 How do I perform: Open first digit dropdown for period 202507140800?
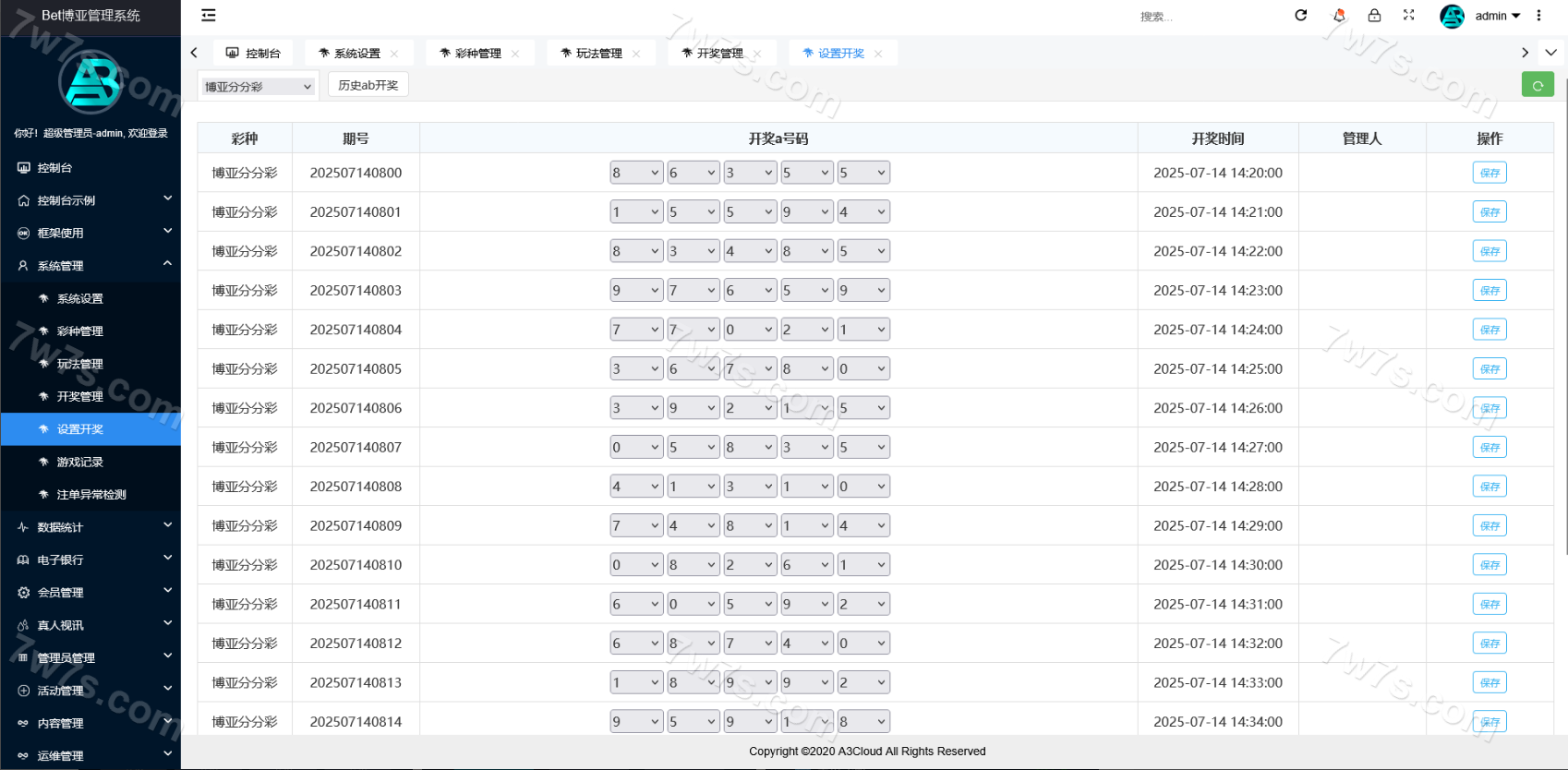(636, 173)
